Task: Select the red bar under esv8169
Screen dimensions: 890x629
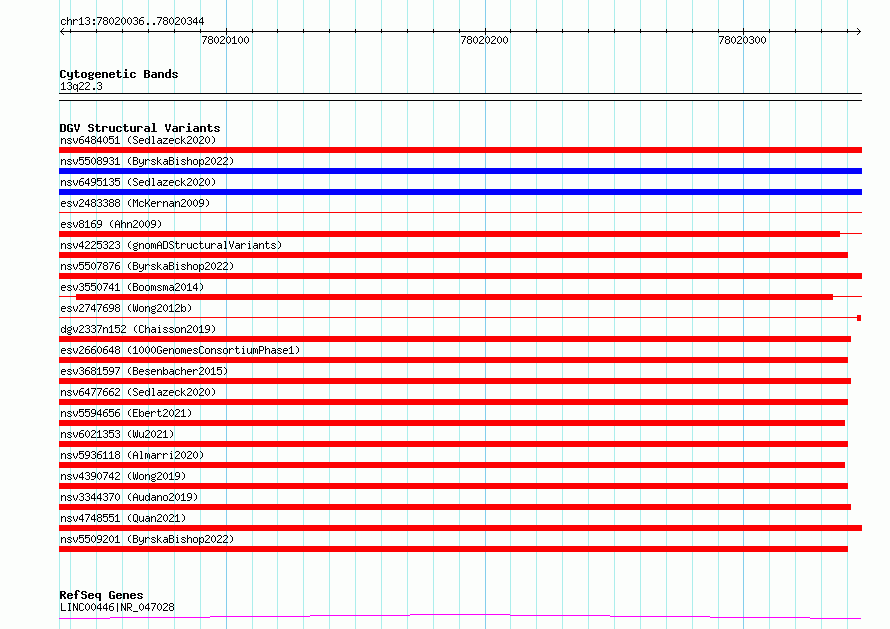Action: click(450, 234)
